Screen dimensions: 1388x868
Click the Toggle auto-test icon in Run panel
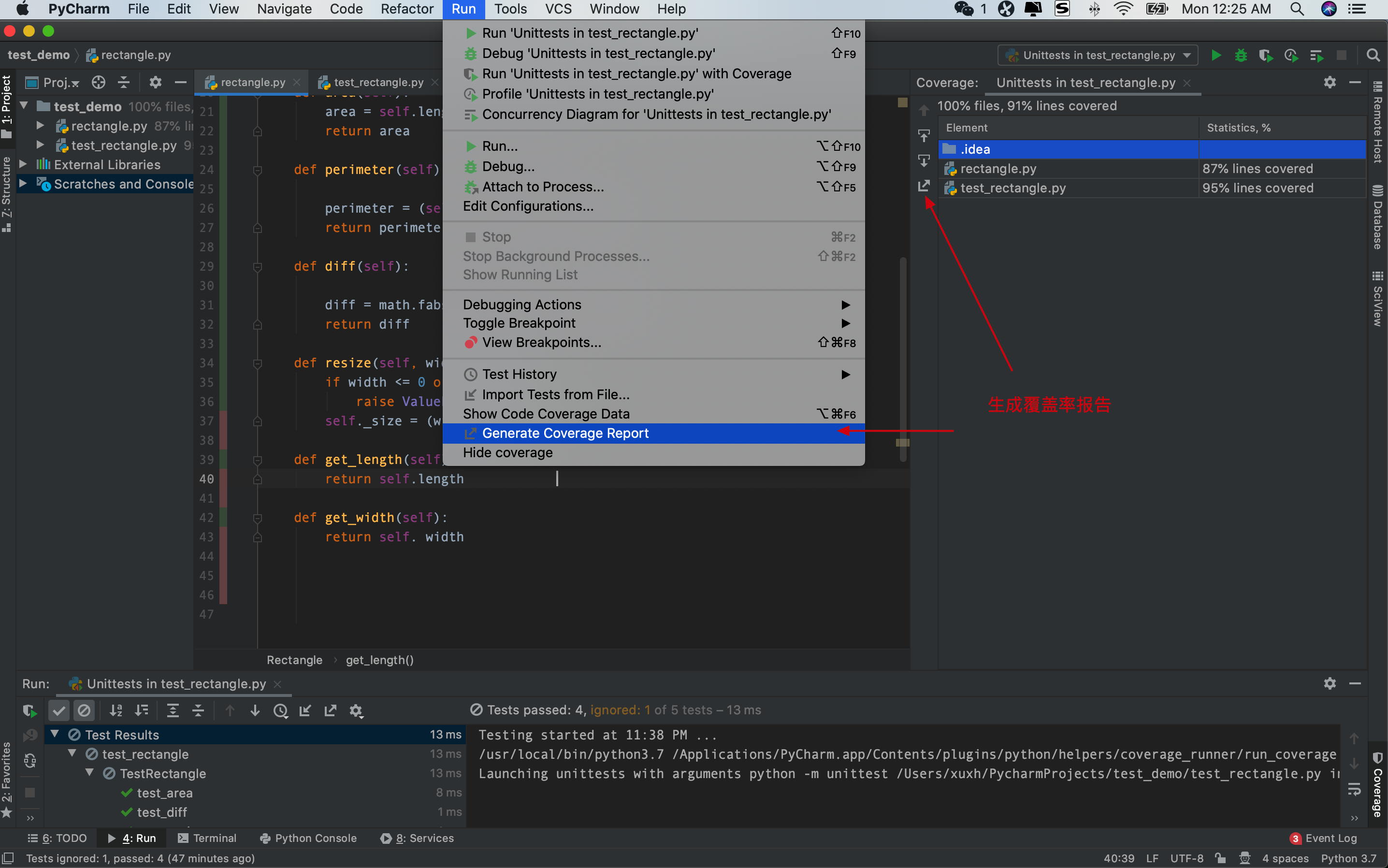(30, 761)
